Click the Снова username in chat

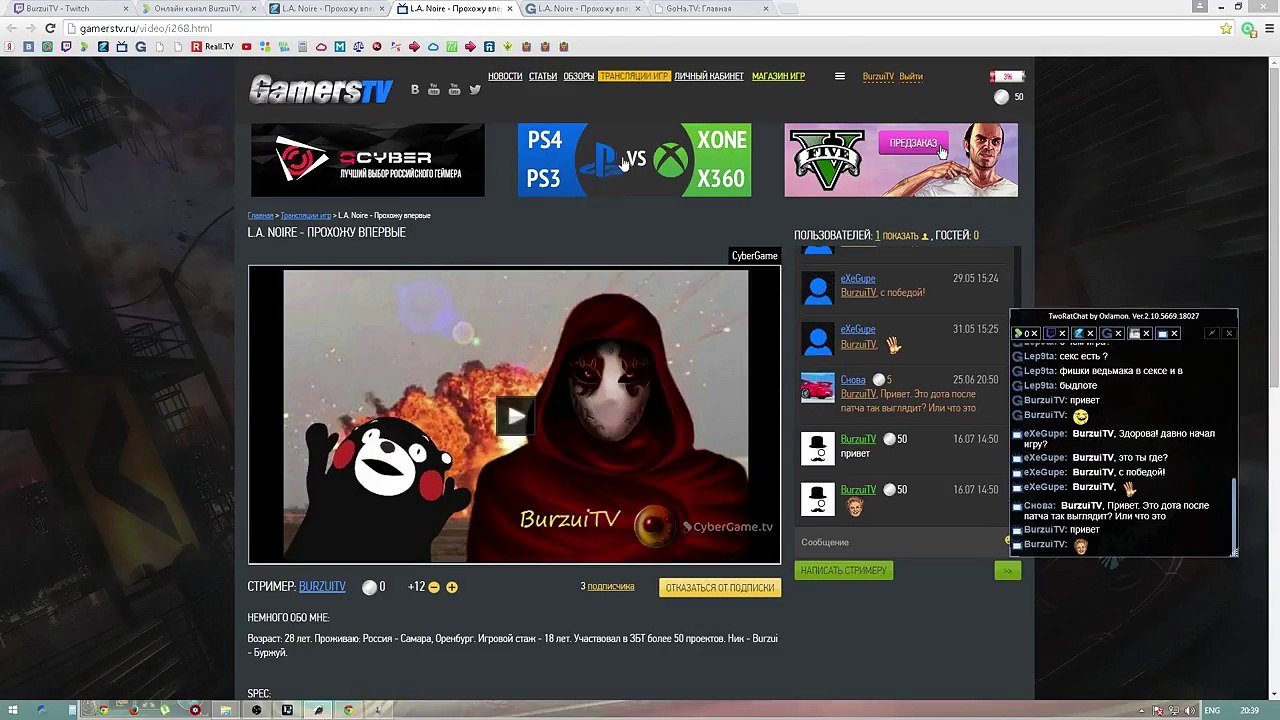pyautogui.click(x=853, y=380)
